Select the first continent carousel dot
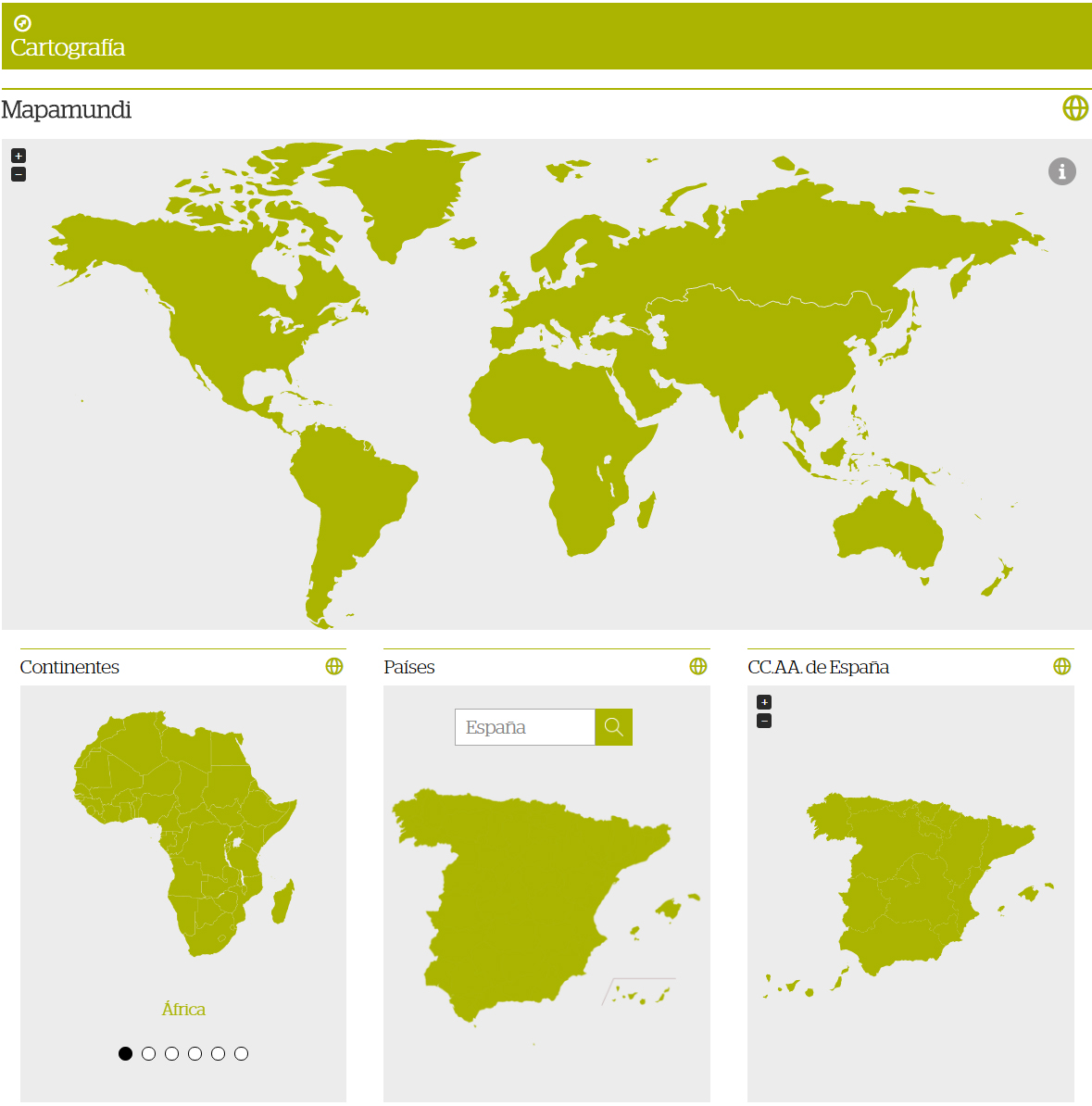The width and height of the screenshot is (1092, 1106). 126,1053
